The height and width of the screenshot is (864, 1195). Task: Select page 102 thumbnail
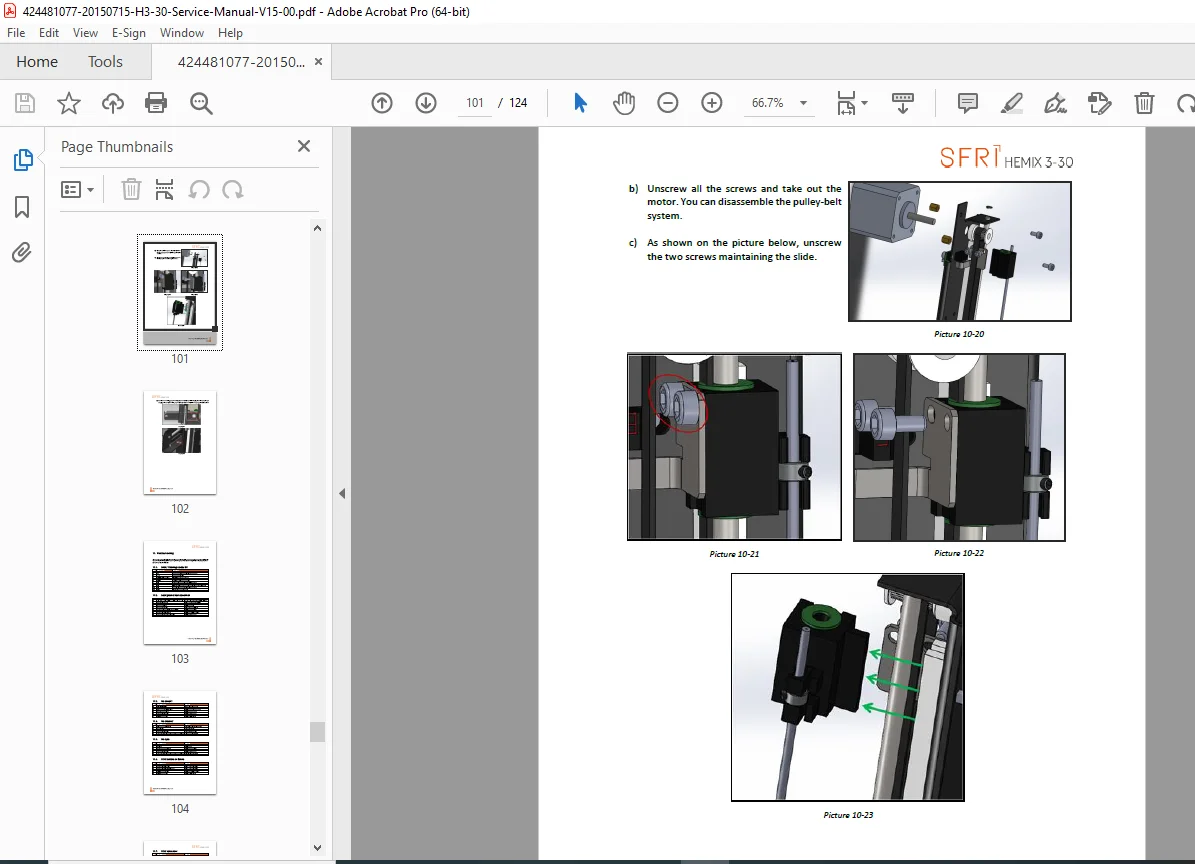point(180,443)
